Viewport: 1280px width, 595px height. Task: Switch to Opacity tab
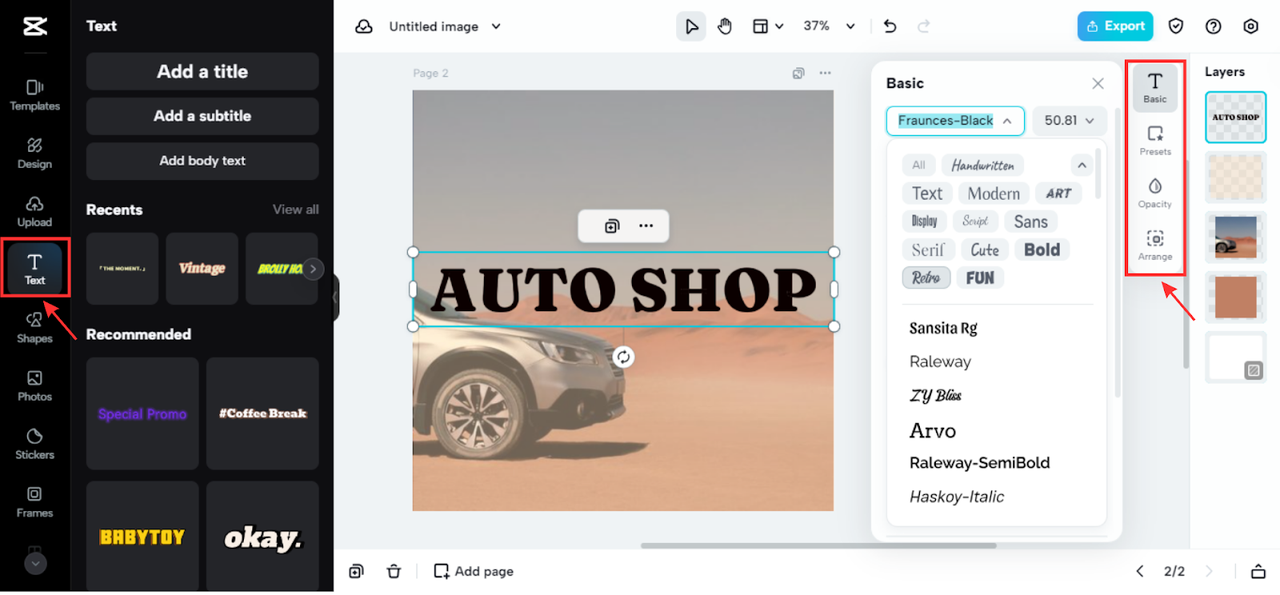tap(1155, 192)
